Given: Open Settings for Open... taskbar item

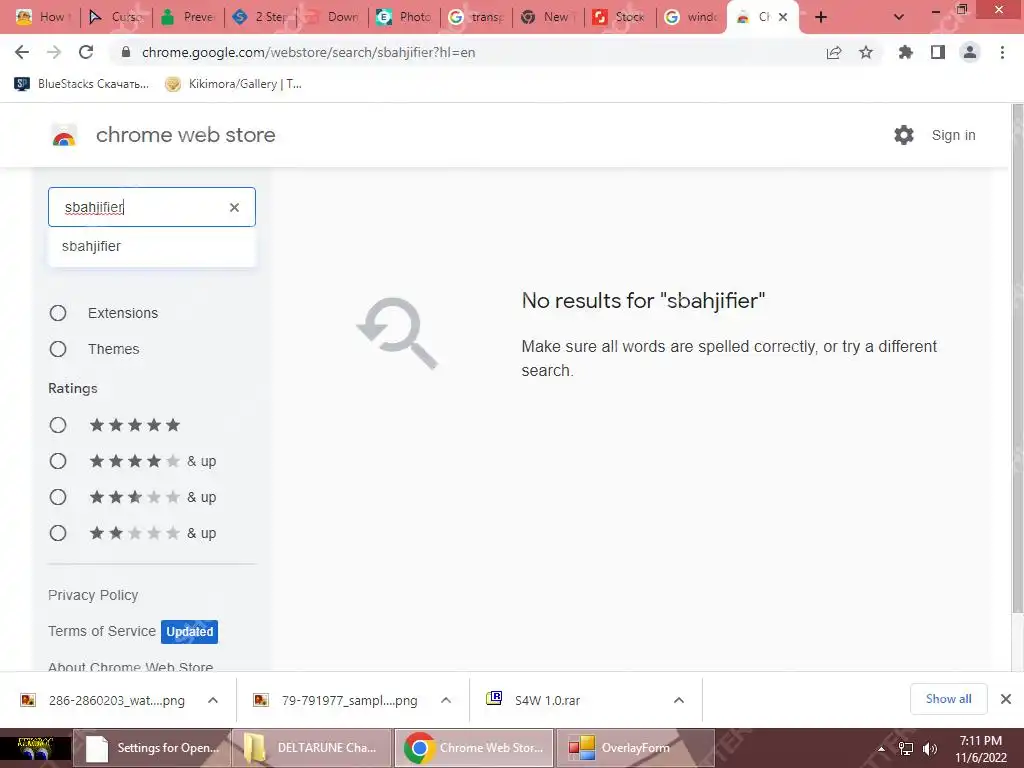Looking at the screenshot, I should (152, 748).
